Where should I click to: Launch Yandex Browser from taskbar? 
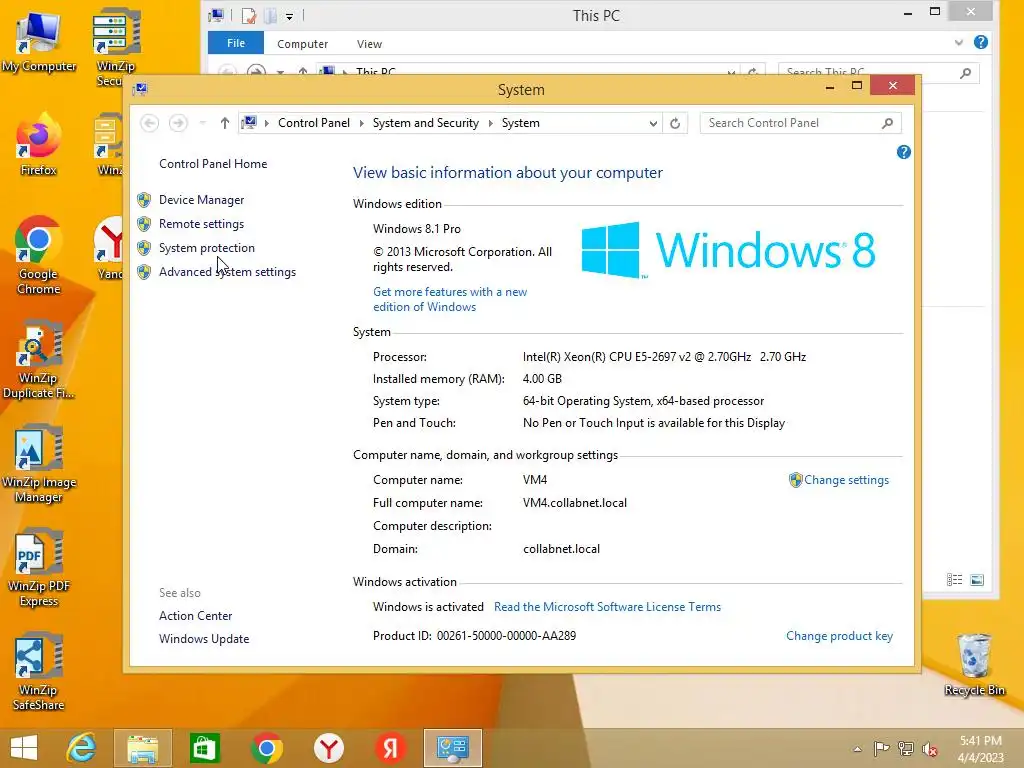point(328,748)
